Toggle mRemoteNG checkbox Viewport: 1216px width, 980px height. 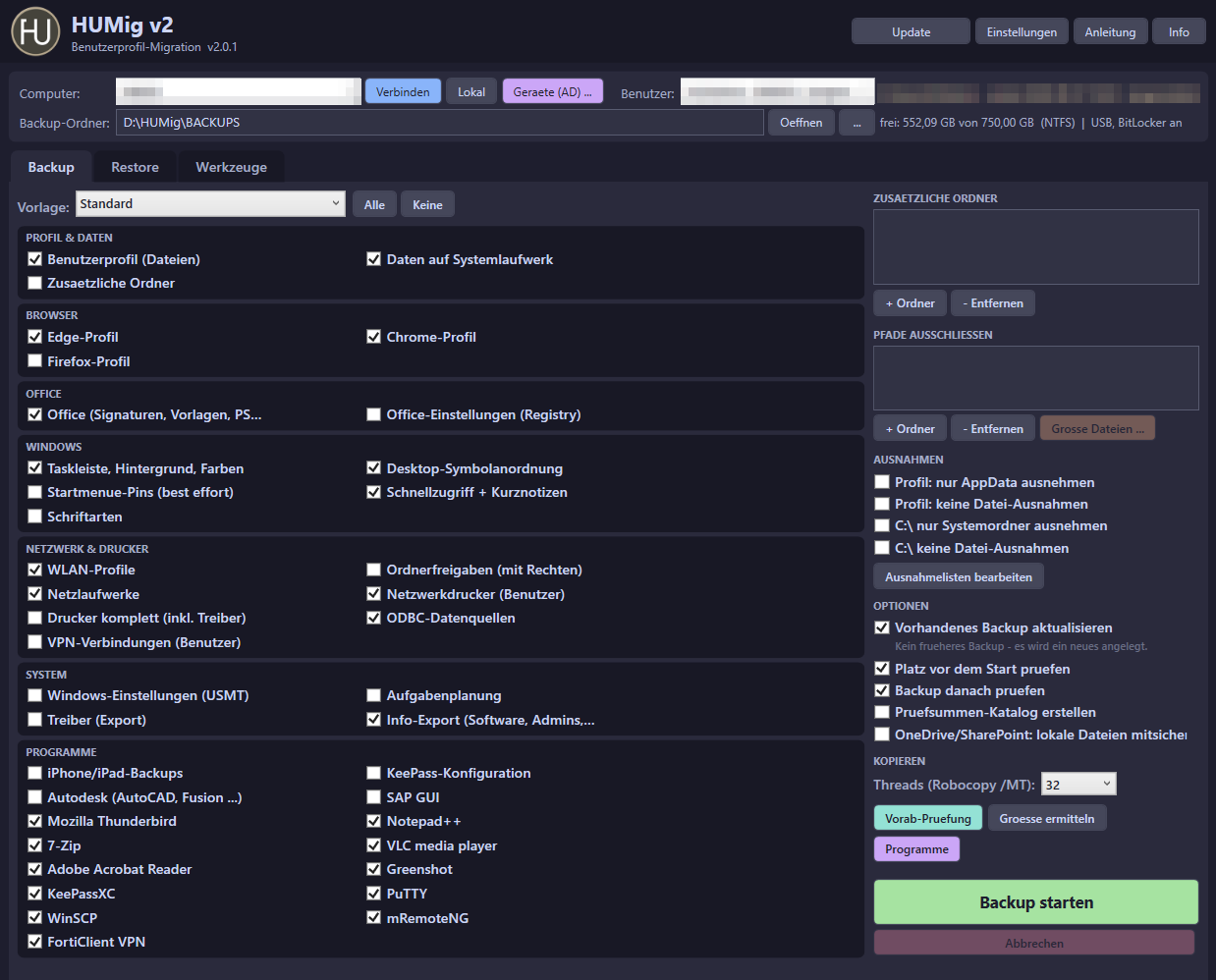click(374, 918)
